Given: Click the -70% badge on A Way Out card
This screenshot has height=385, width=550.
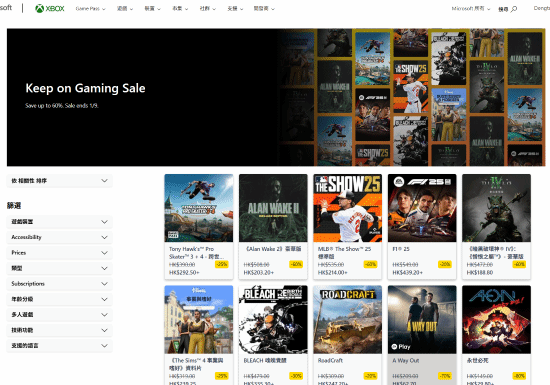Looking at the screenshot, I should point(445,376).
